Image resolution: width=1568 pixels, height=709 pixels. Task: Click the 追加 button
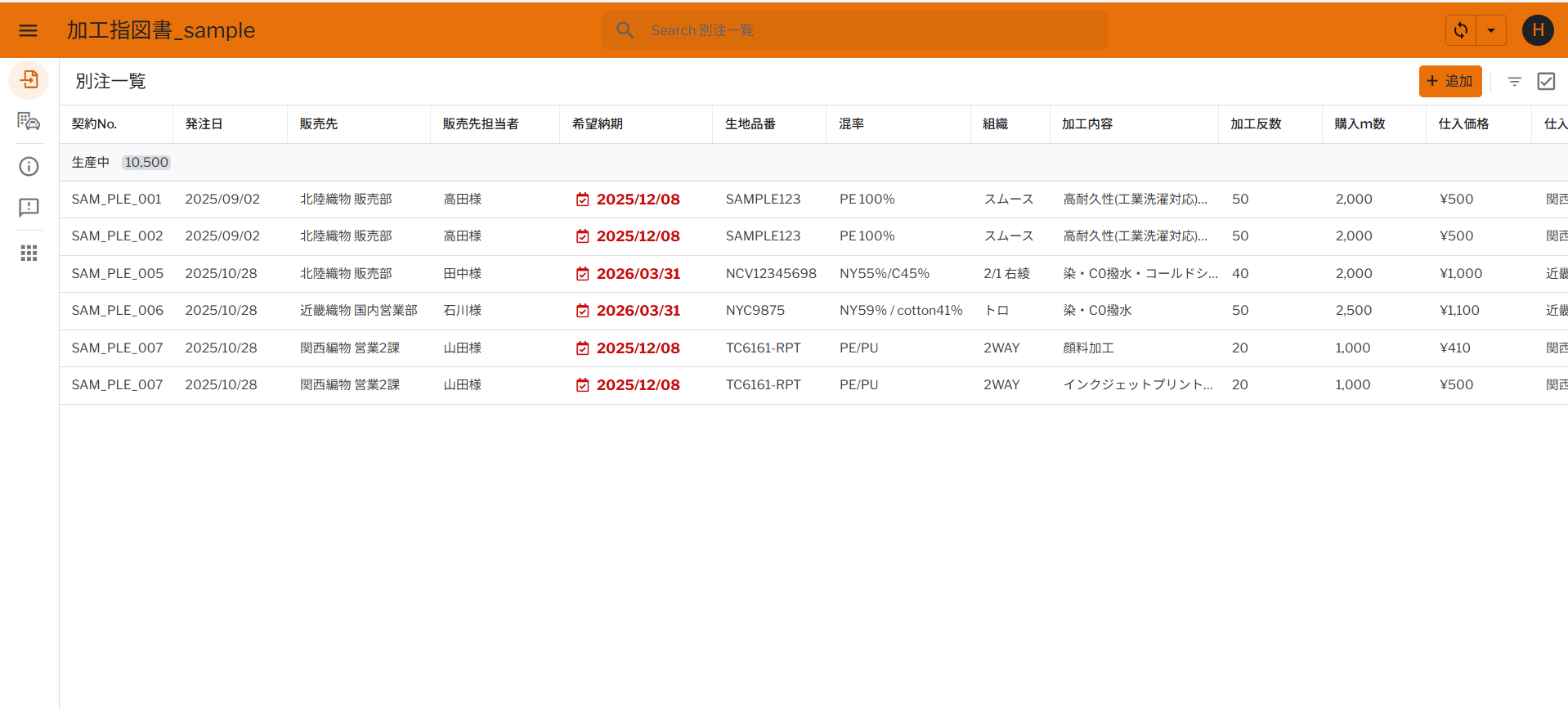(1449, 82)
